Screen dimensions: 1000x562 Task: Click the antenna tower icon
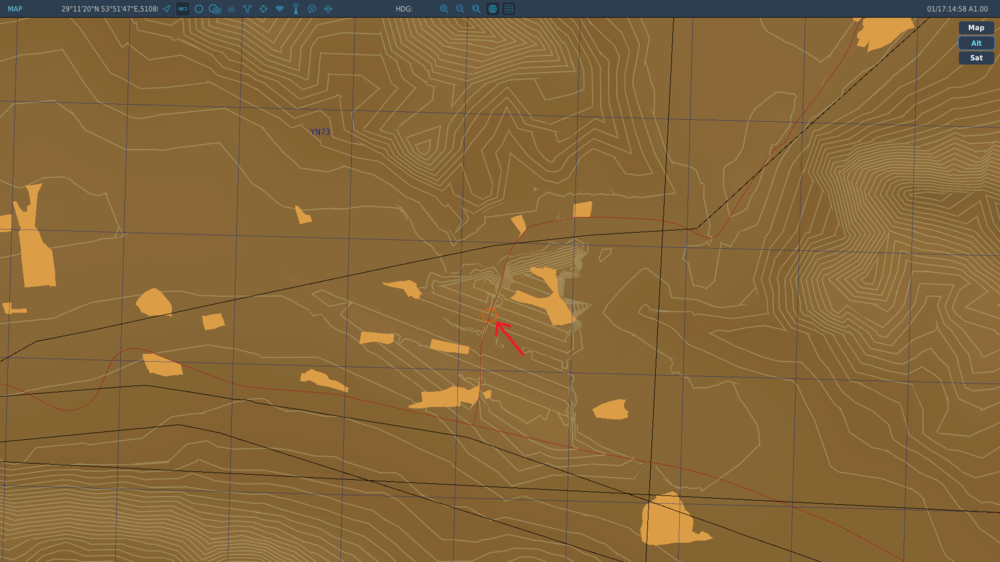(296, 9)
